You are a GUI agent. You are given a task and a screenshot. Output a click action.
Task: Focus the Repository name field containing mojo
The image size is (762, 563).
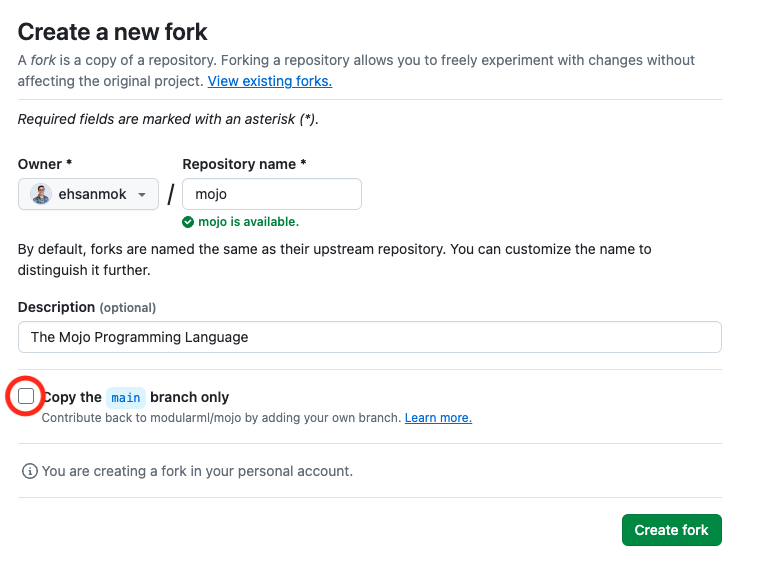coord(272,194)
